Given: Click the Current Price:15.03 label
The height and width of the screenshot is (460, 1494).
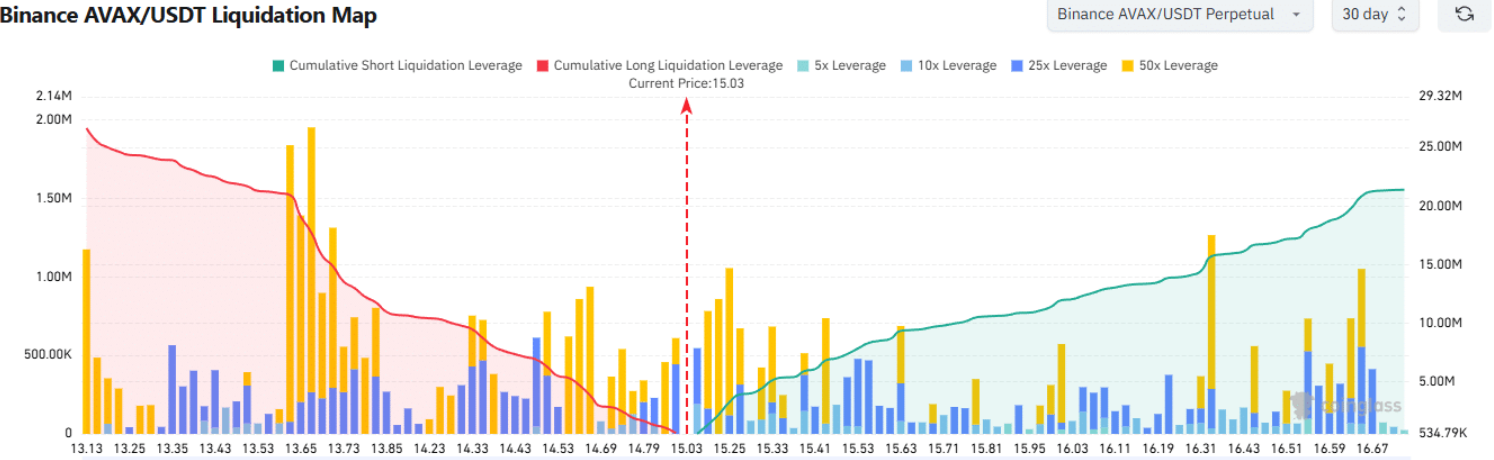Looking at the screenshot, I should click(686, 84).
